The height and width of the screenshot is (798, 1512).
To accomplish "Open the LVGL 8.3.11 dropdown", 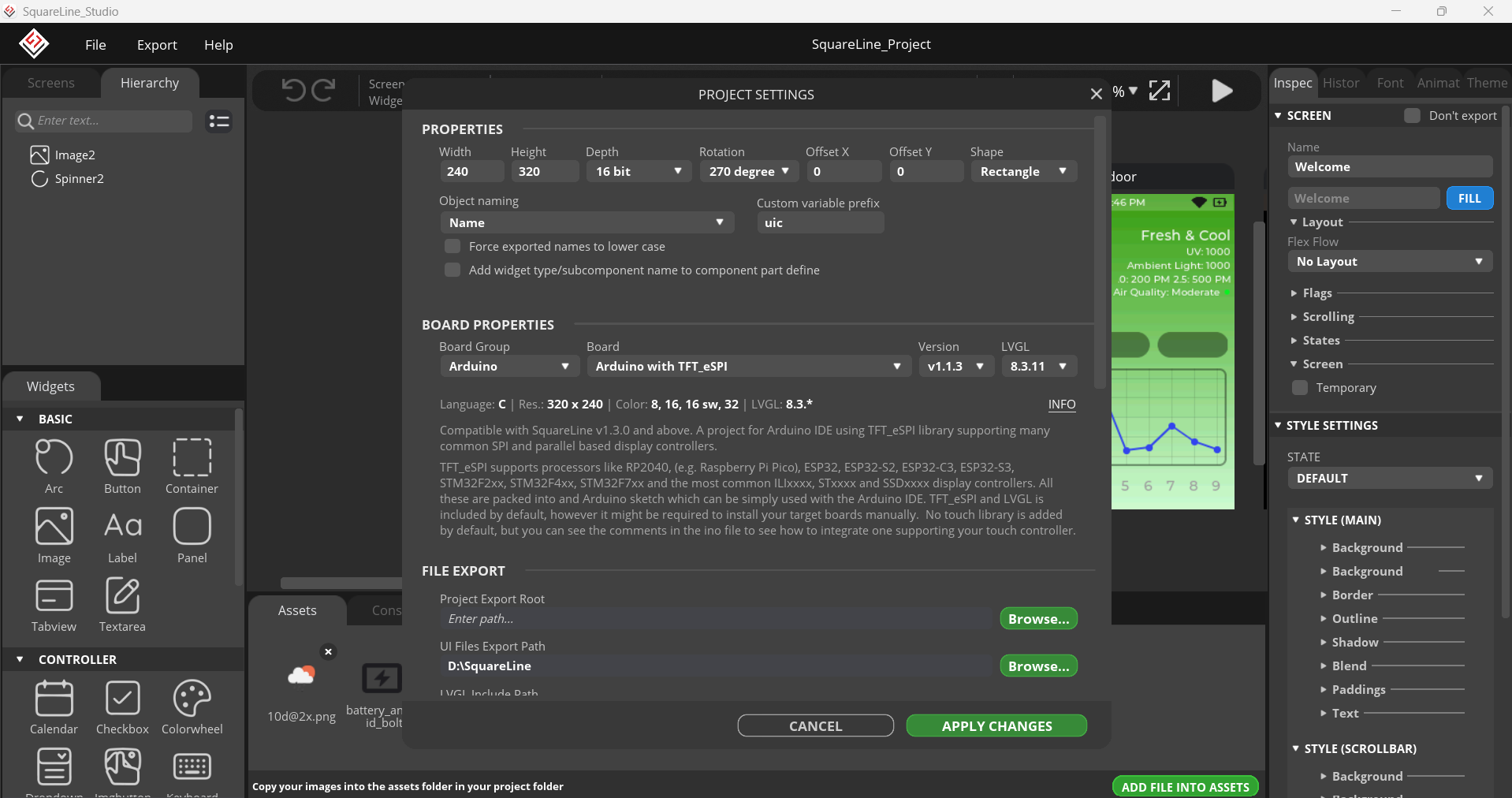I will 1038,366.
